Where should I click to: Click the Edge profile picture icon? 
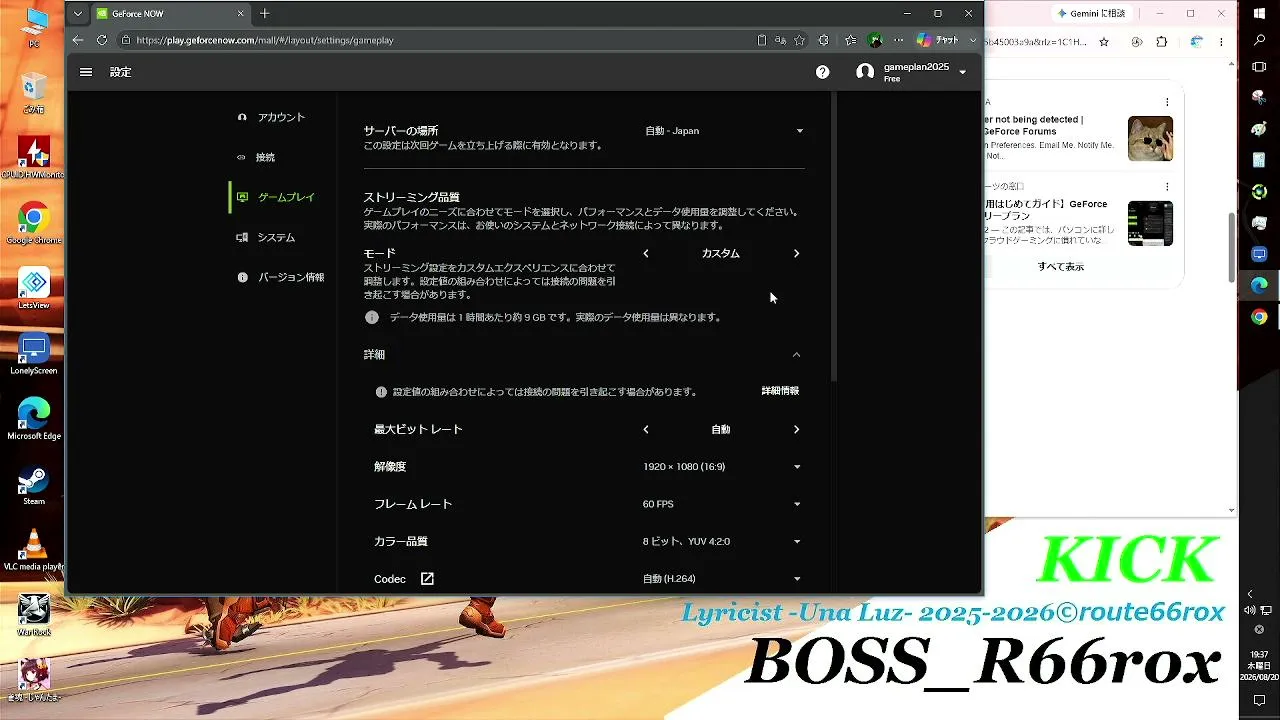tap(875, 40)
